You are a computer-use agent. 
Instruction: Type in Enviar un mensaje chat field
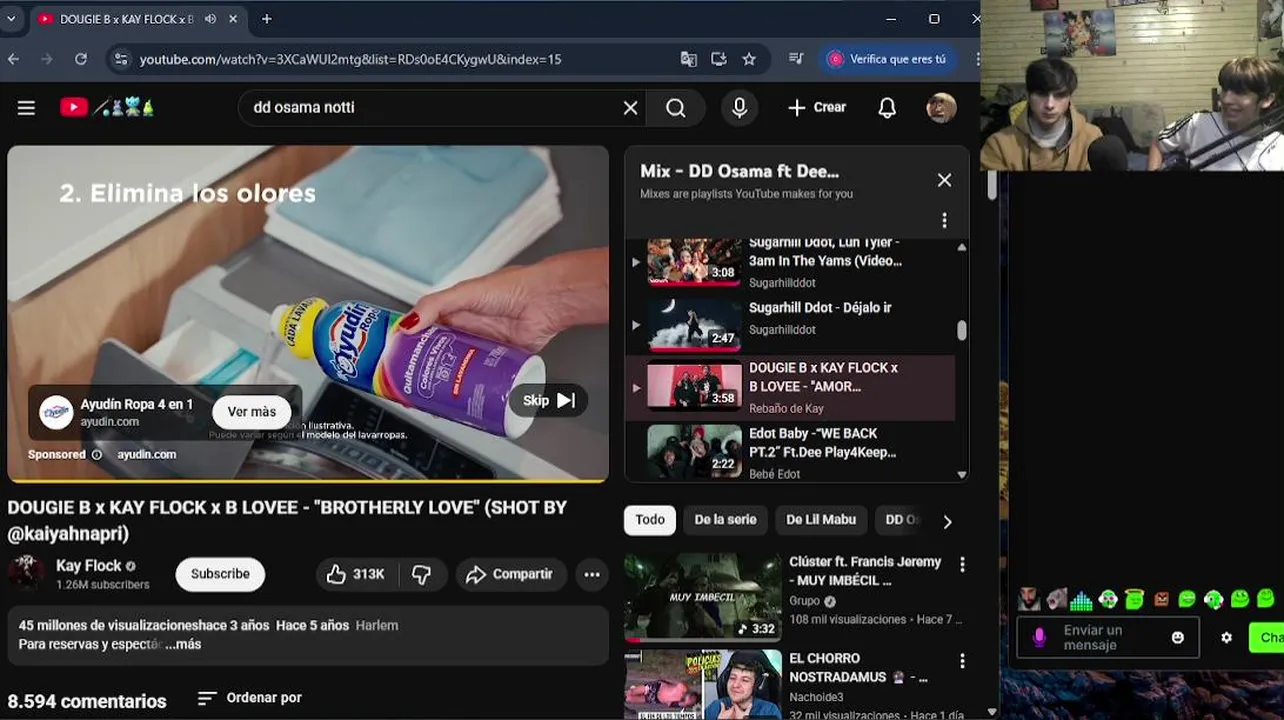(1108, 638)
